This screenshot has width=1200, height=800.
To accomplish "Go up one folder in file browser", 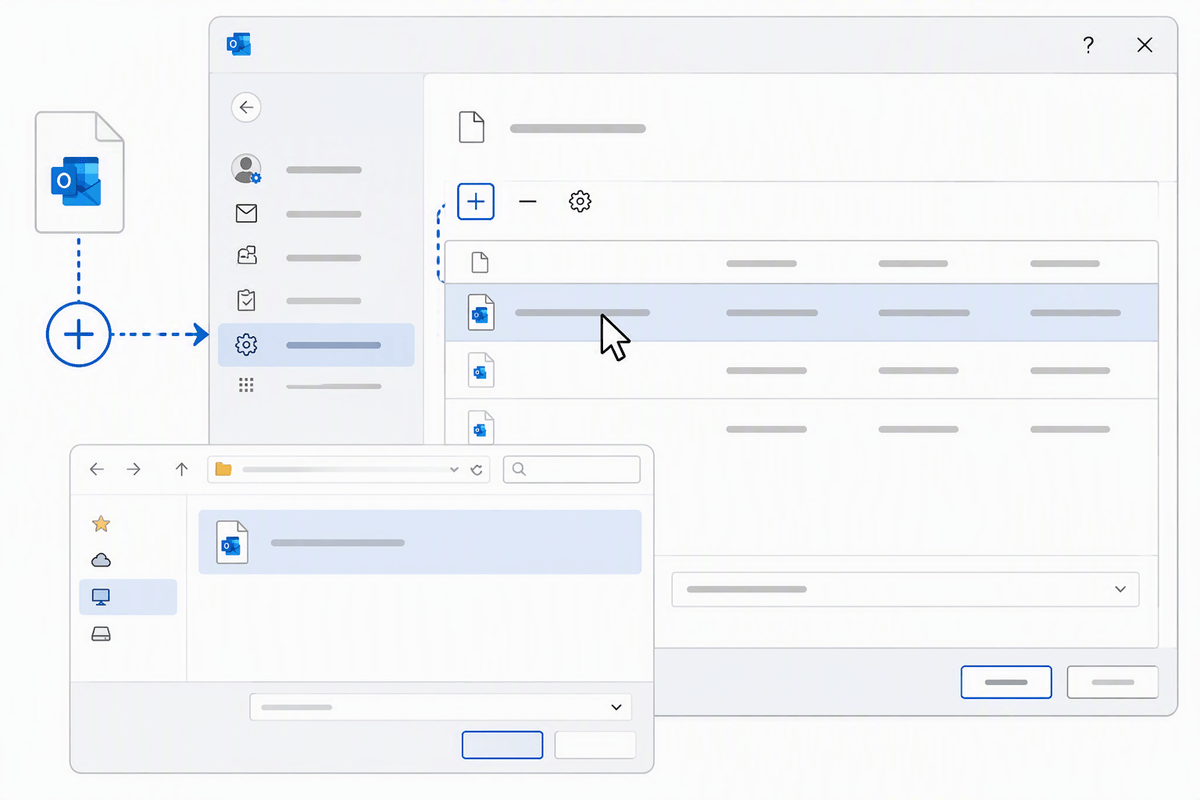I will [x=181, y=469].
